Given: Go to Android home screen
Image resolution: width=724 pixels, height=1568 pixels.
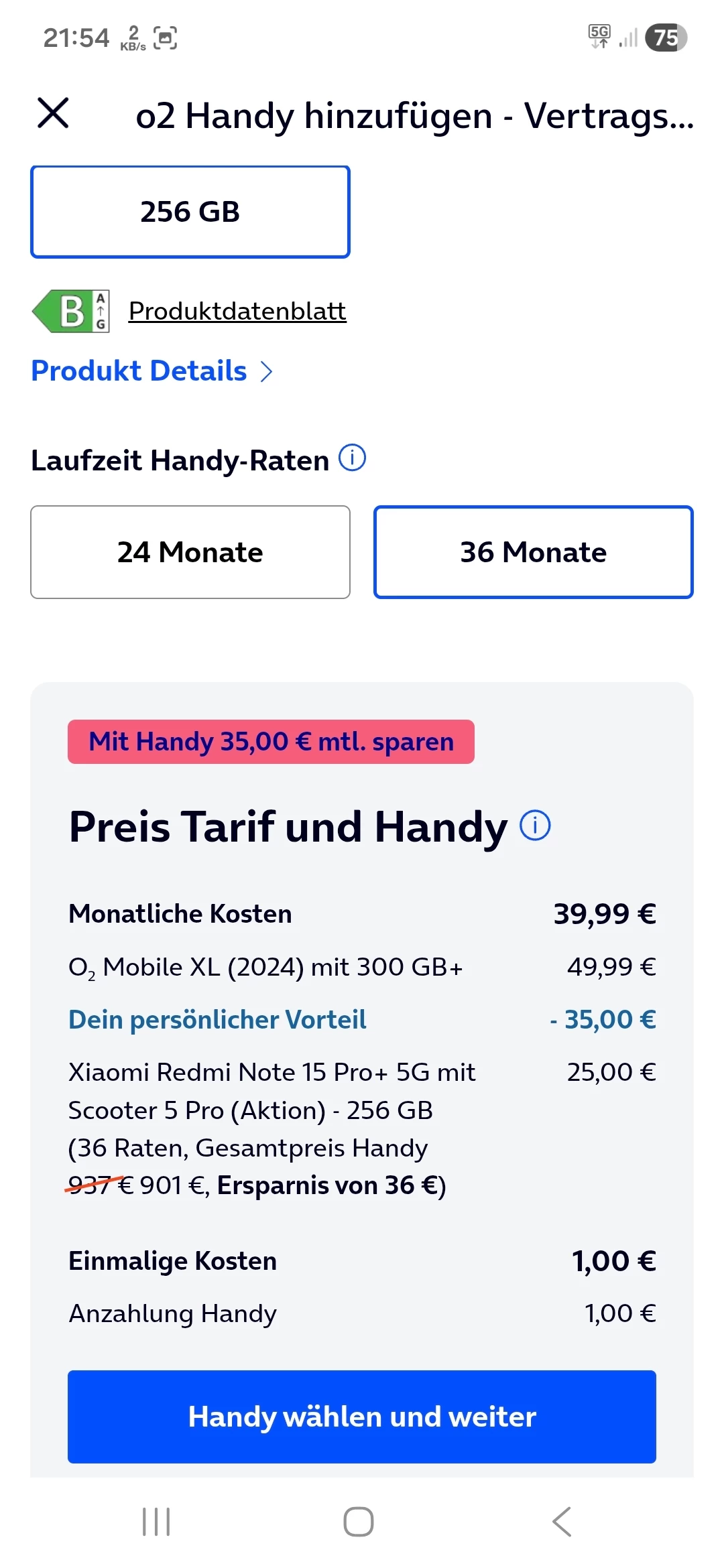Looking at the screenshot, I should tap(359, 1522).
